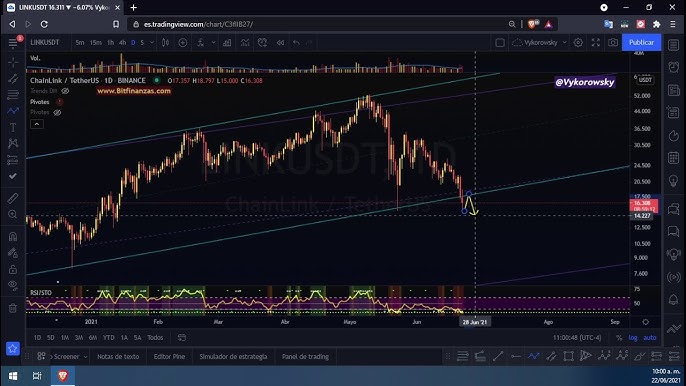
Task: Open the USDT currency selector
Action: tap(645, 80)
